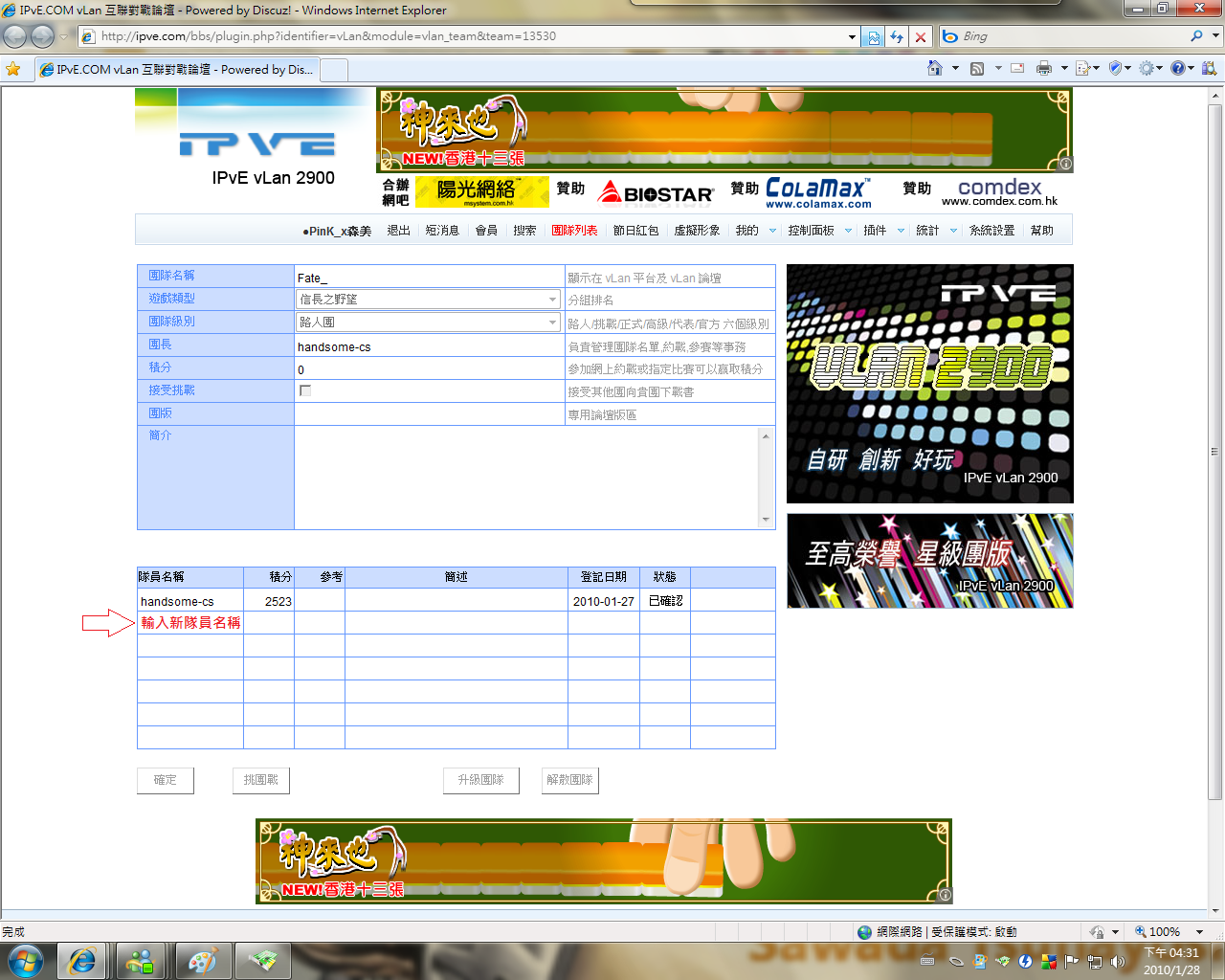Open the address bar history dropdown arrow
The width and height of the screenshot is (1225, 980).
coord(852,36)
